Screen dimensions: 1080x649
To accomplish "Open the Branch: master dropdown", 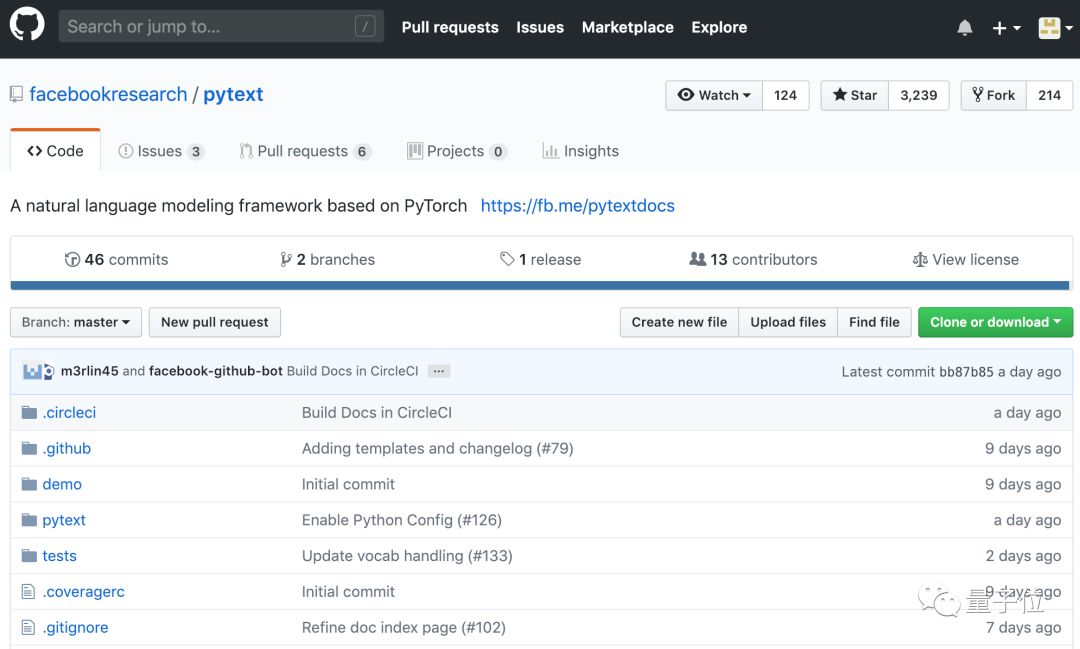I will point(76,322).
